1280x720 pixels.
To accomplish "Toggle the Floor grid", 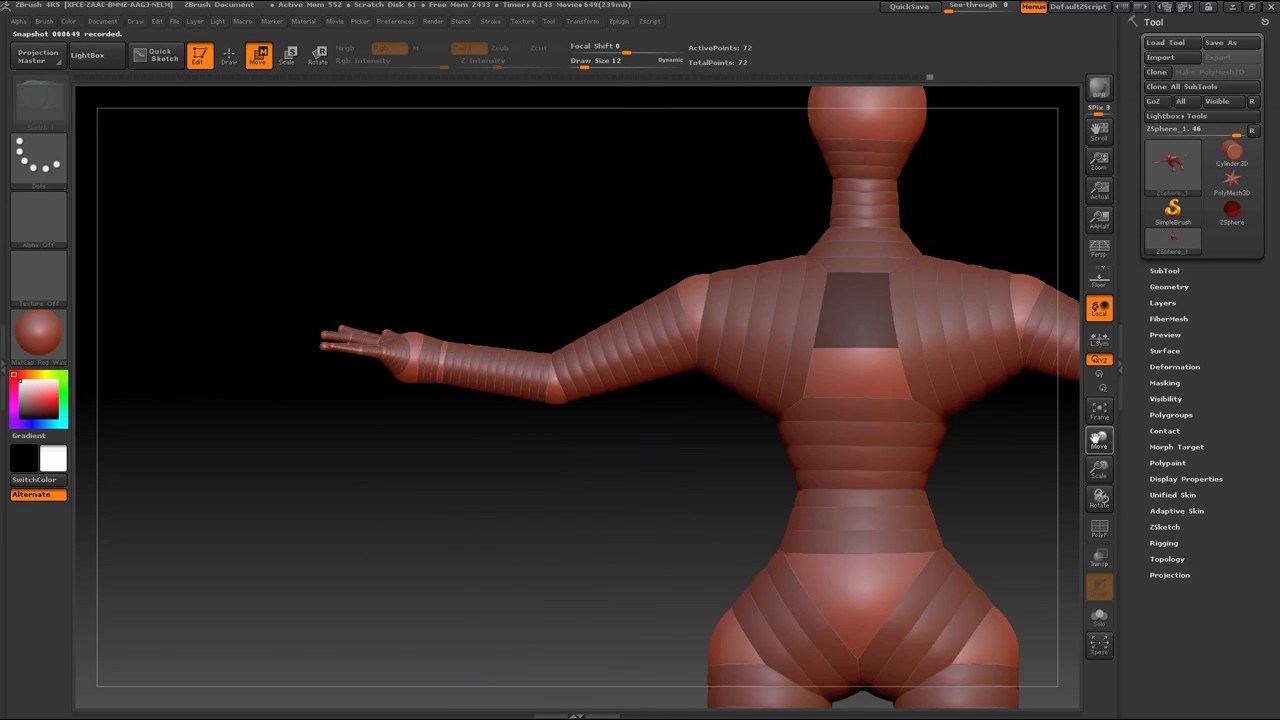I will [x=1099, y=279].
